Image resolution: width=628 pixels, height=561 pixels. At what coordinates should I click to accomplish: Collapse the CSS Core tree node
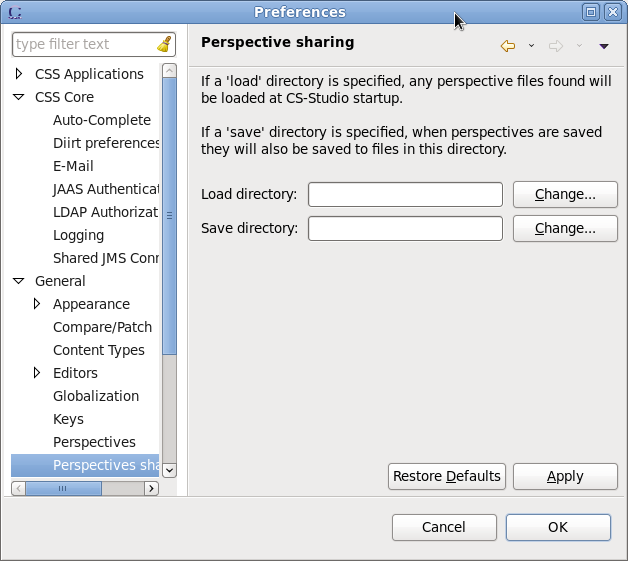(x=19, y=97)
